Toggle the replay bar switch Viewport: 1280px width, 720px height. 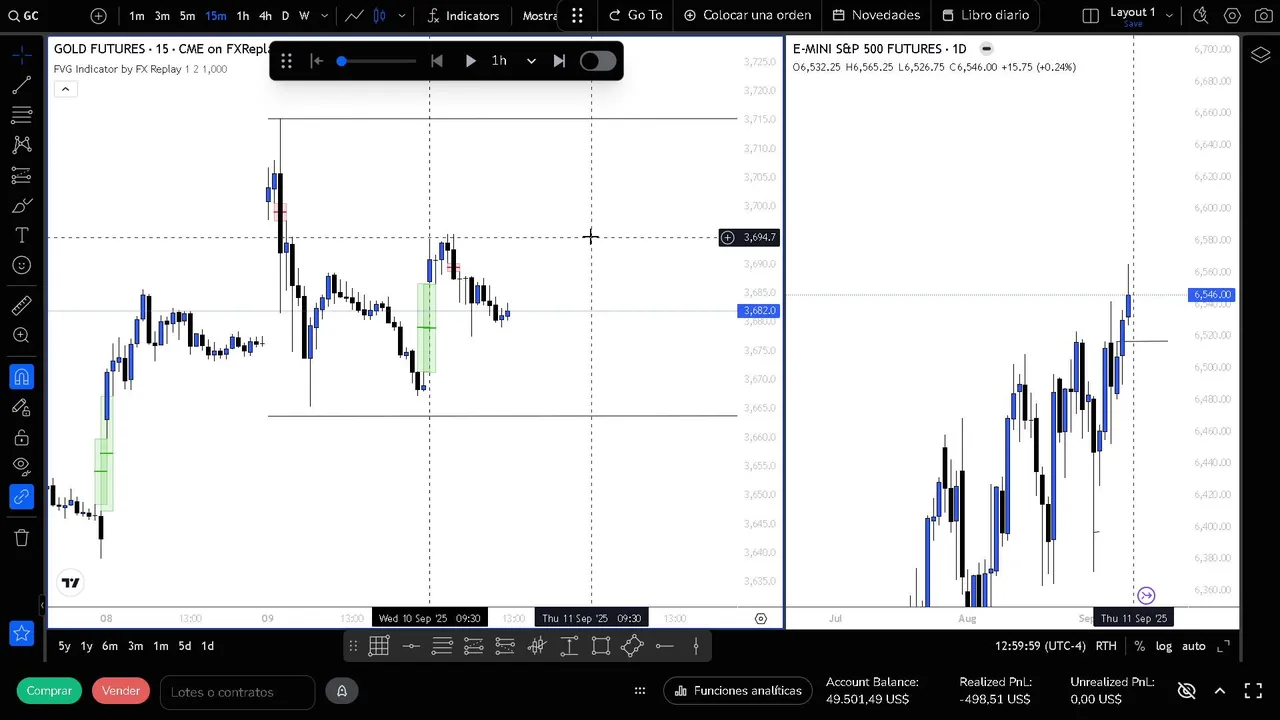pyautogui.click(x=597, y=61)
